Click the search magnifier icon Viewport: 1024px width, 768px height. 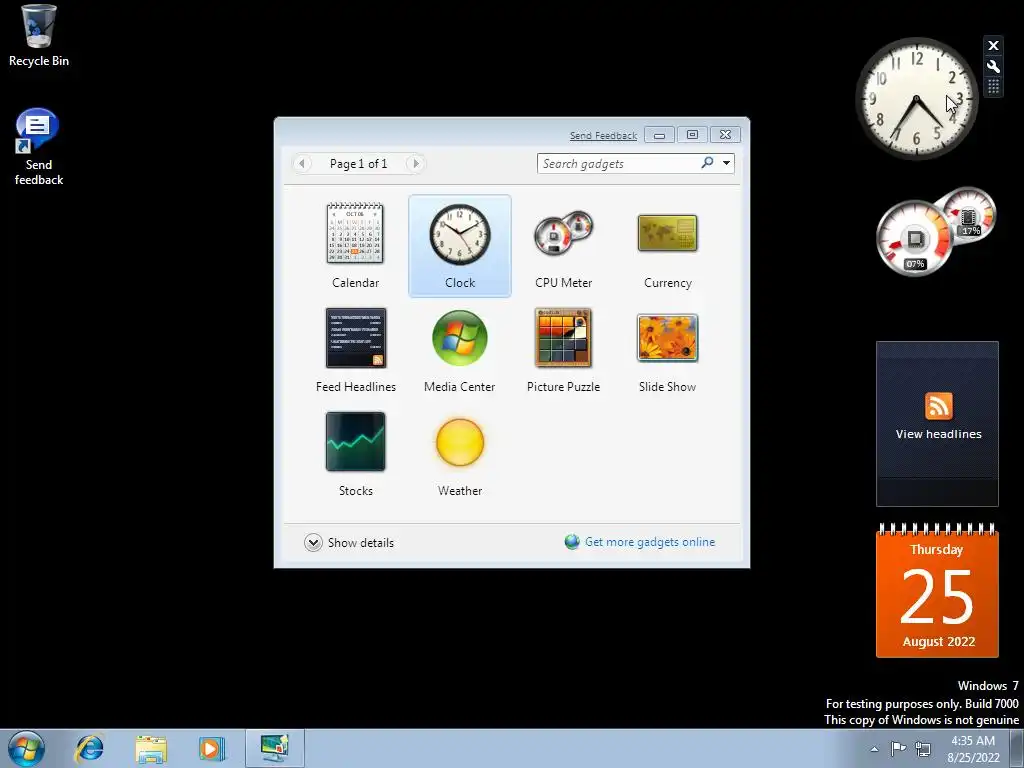point(707,163)
